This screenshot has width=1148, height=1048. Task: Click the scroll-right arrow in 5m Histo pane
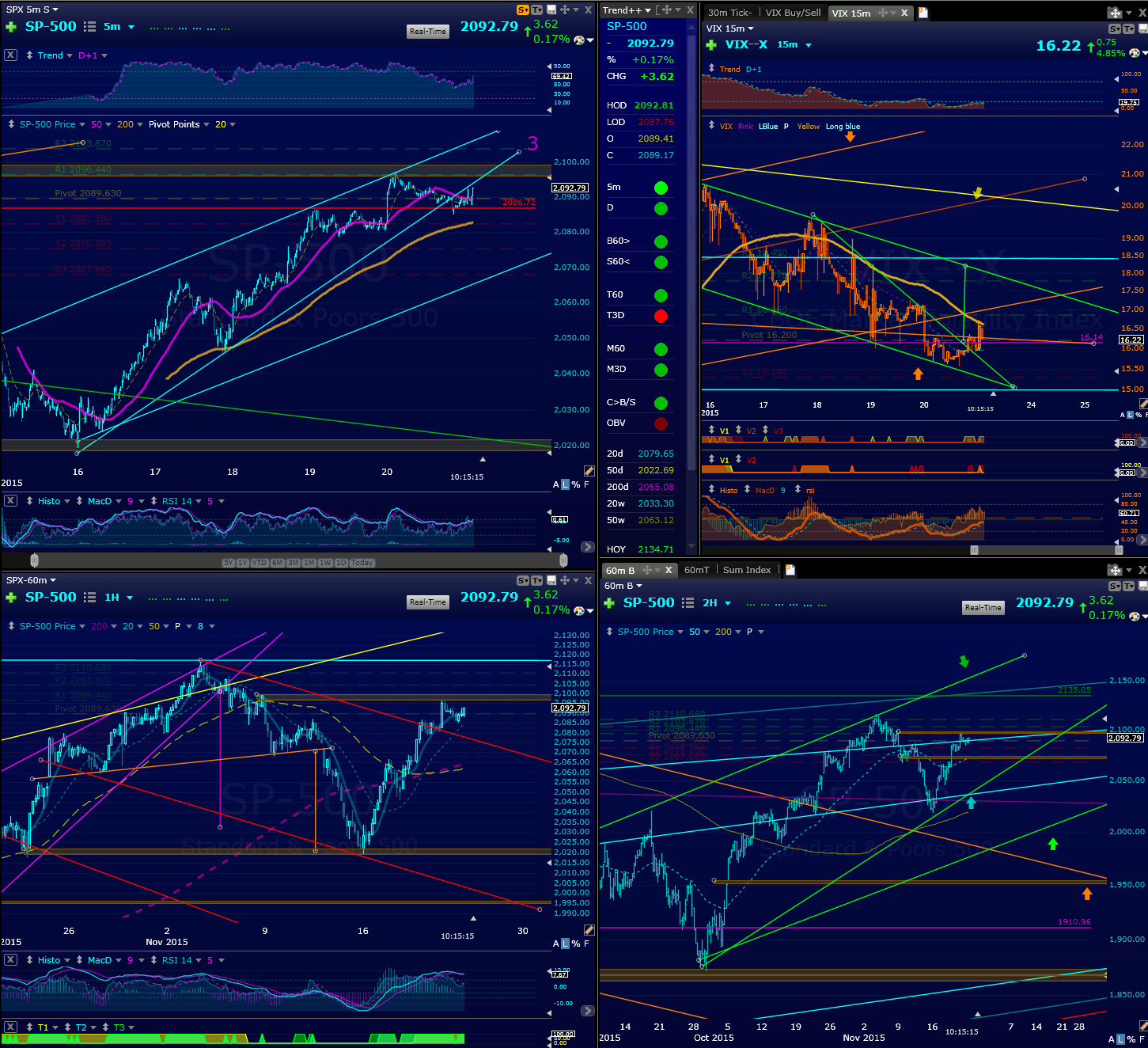coord(587,547)
